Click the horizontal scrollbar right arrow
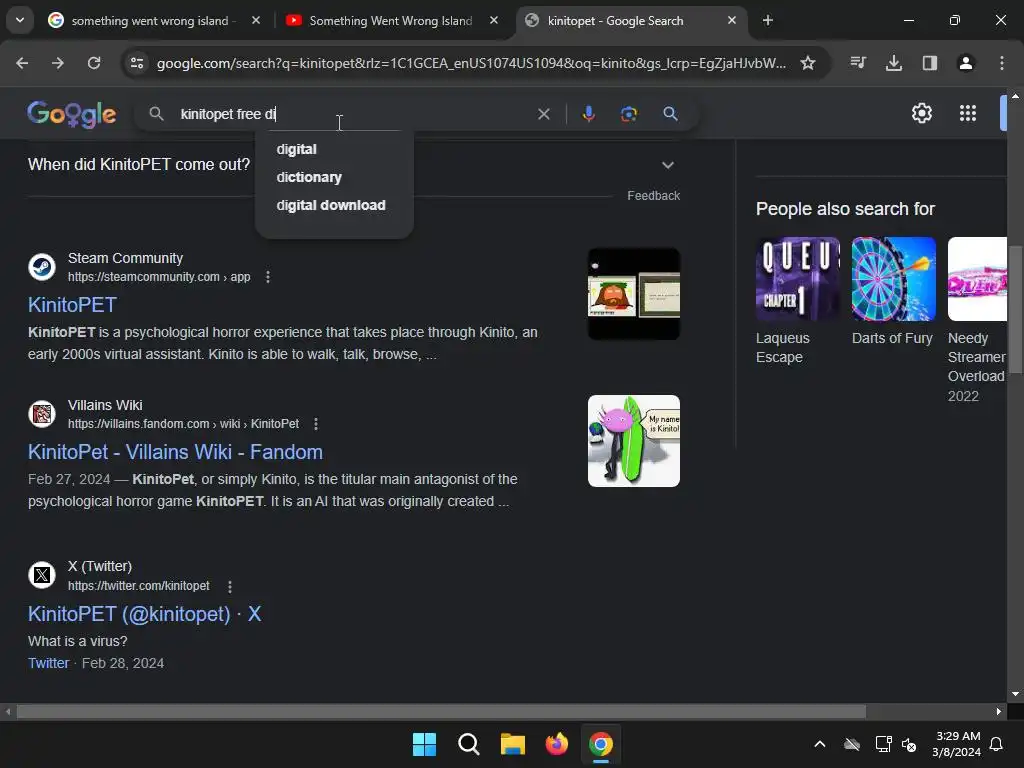The height and width of the screenshot is (768, 1024). tap(999, 711)
